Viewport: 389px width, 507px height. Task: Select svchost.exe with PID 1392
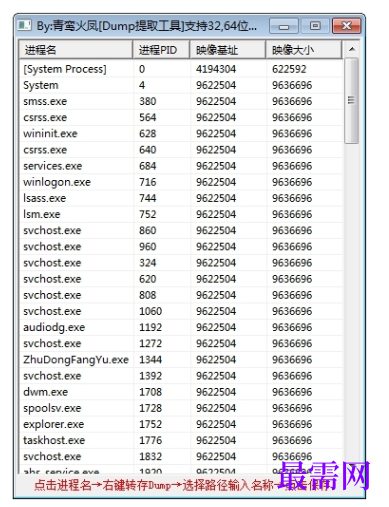click(x=181, y=376)
